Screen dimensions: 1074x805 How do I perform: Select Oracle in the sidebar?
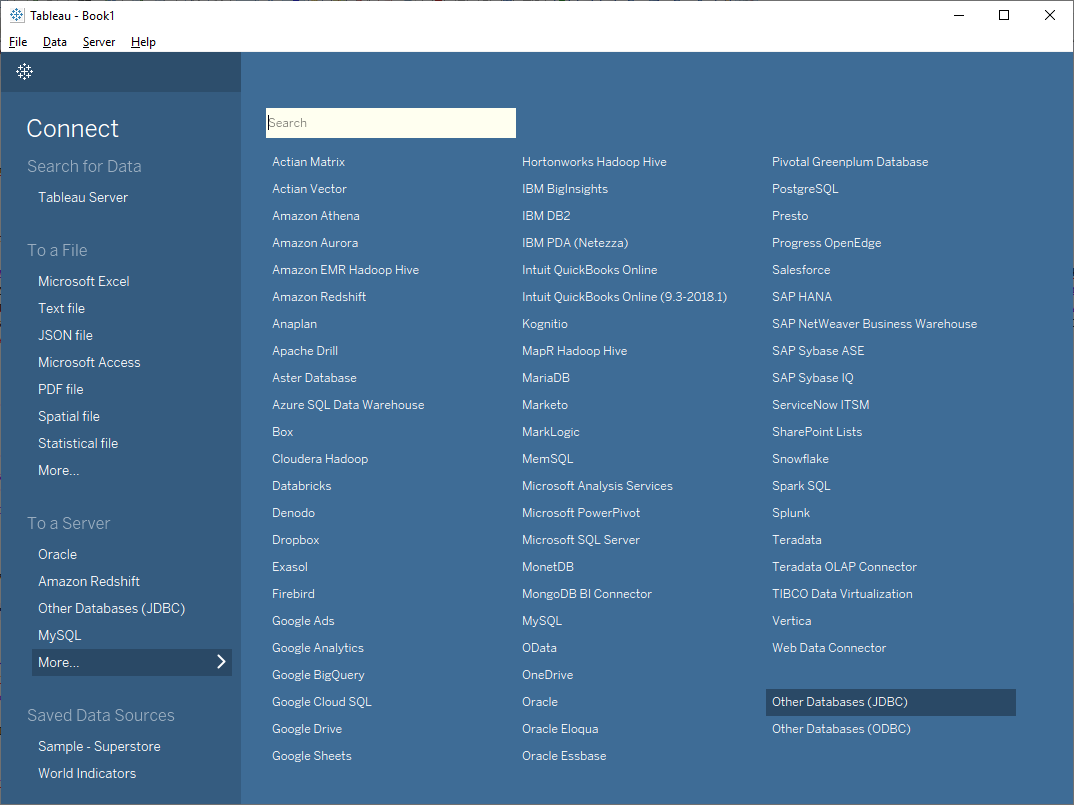[x=58, y=554]
